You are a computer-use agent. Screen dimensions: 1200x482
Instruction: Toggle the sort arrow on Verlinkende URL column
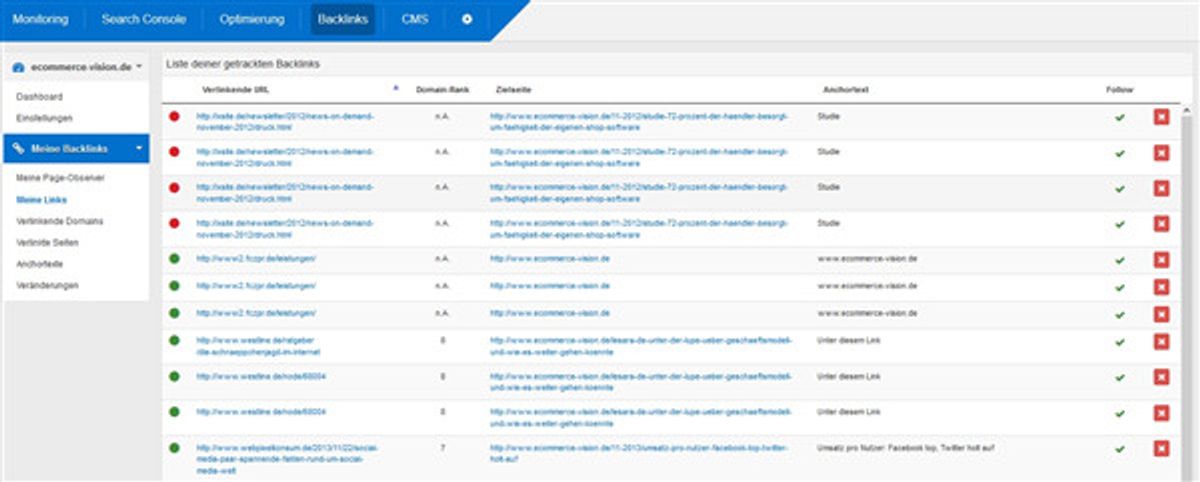coord(395,88)
